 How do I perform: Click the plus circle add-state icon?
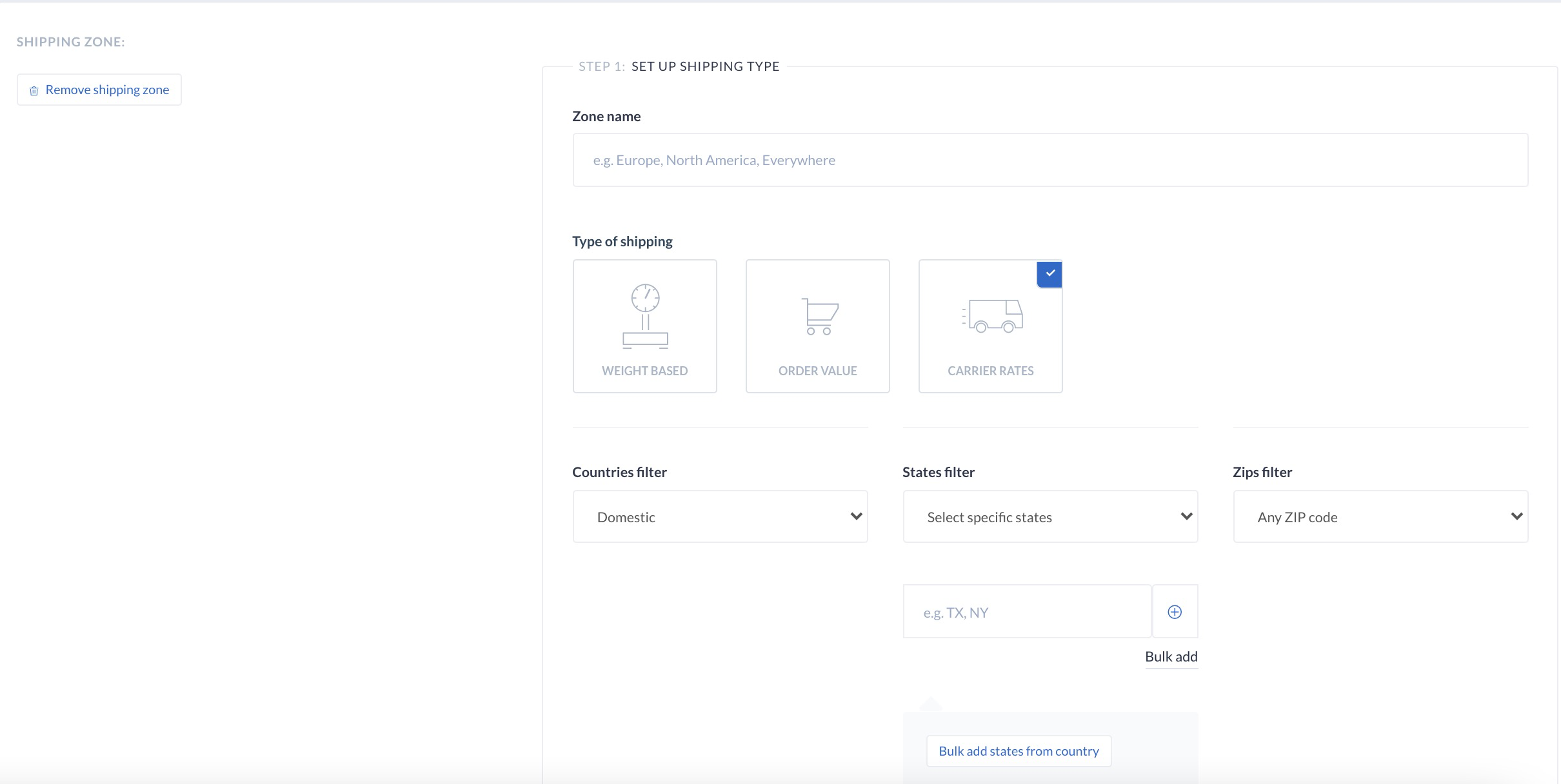[x=1175, y=612]
